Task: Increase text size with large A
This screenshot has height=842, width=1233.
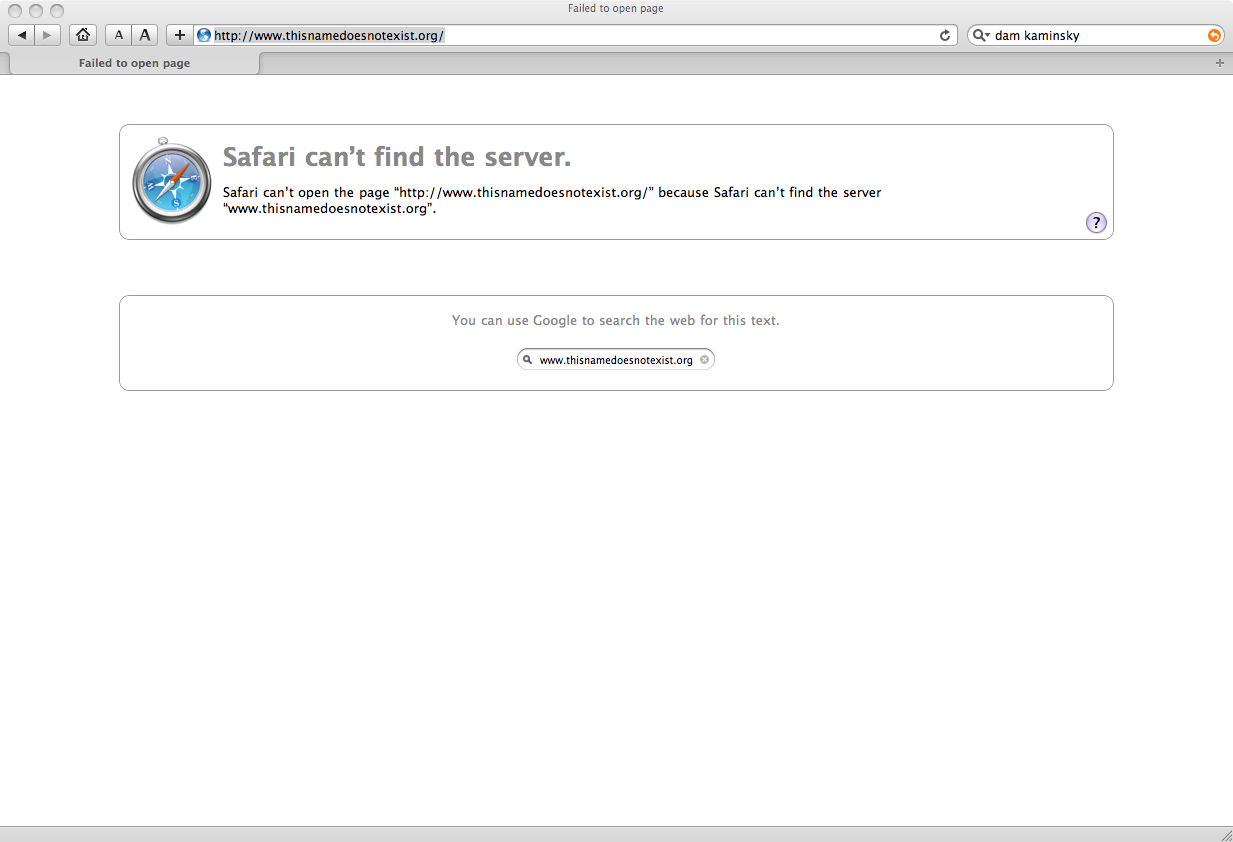Action: tap(145, 35)
